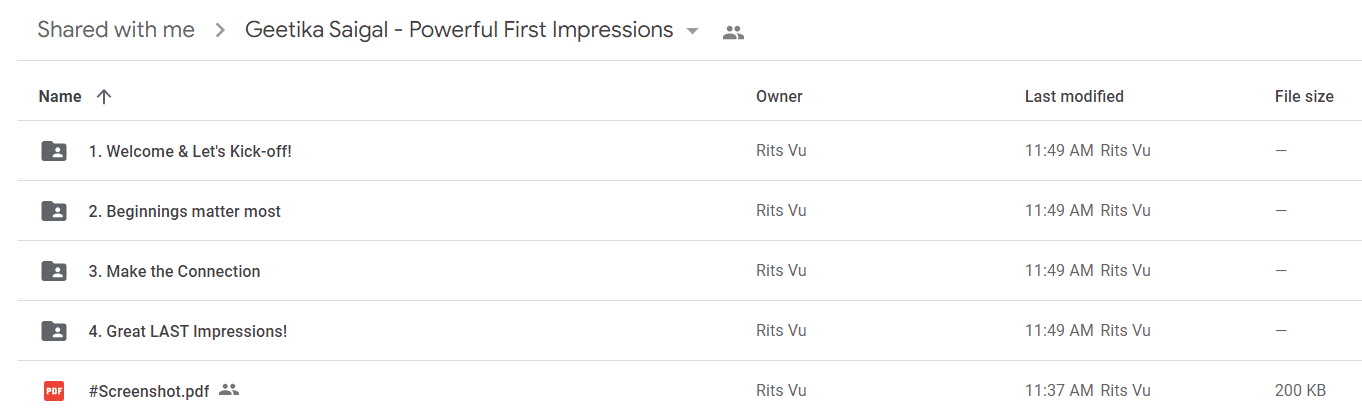Click shared folder icon for Beginnings matter most

coord(54,211)
